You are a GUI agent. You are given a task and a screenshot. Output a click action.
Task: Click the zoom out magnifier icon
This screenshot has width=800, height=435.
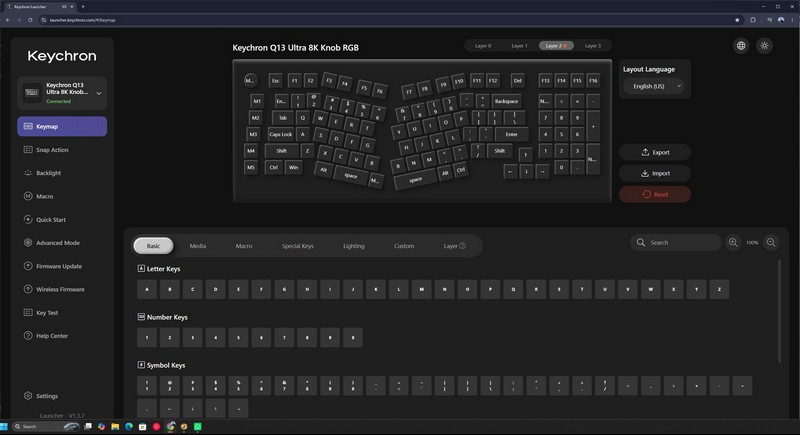[771, 243]
